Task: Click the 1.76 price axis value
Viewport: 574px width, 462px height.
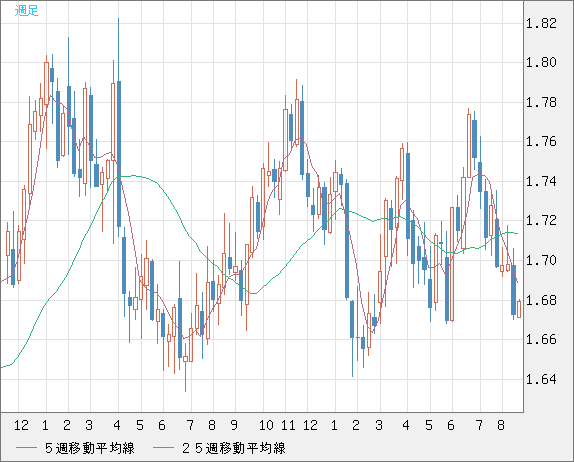Action: pos(541,141)
